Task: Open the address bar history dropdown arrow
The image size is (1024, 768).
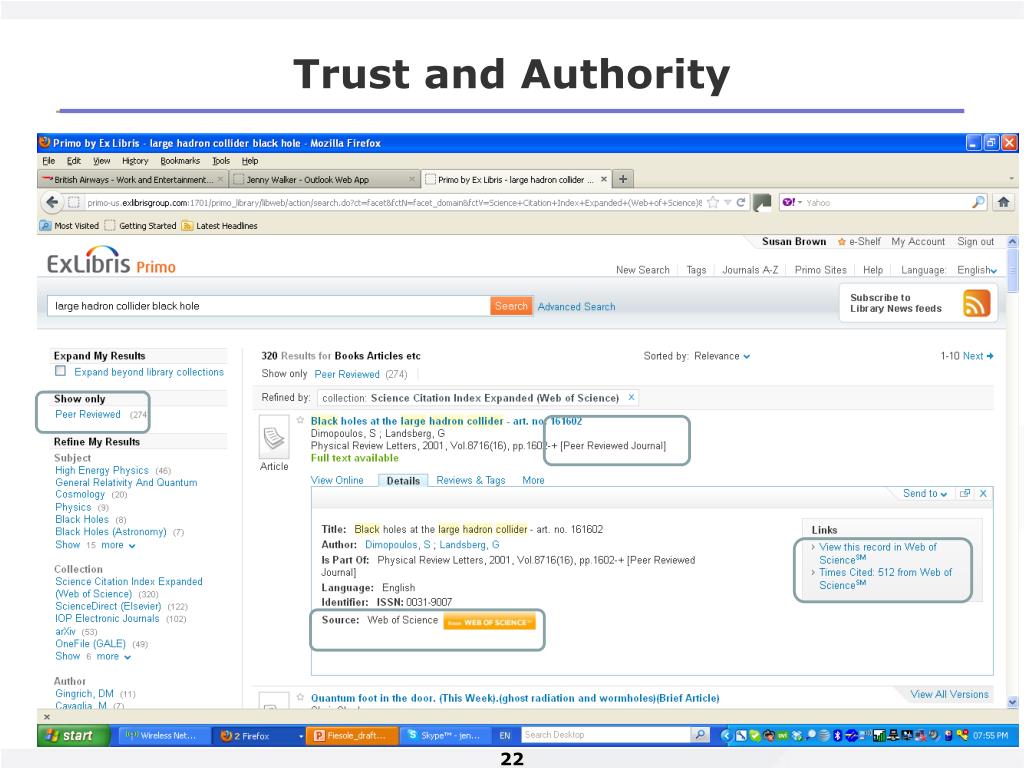Action: [x=727, y=202]
